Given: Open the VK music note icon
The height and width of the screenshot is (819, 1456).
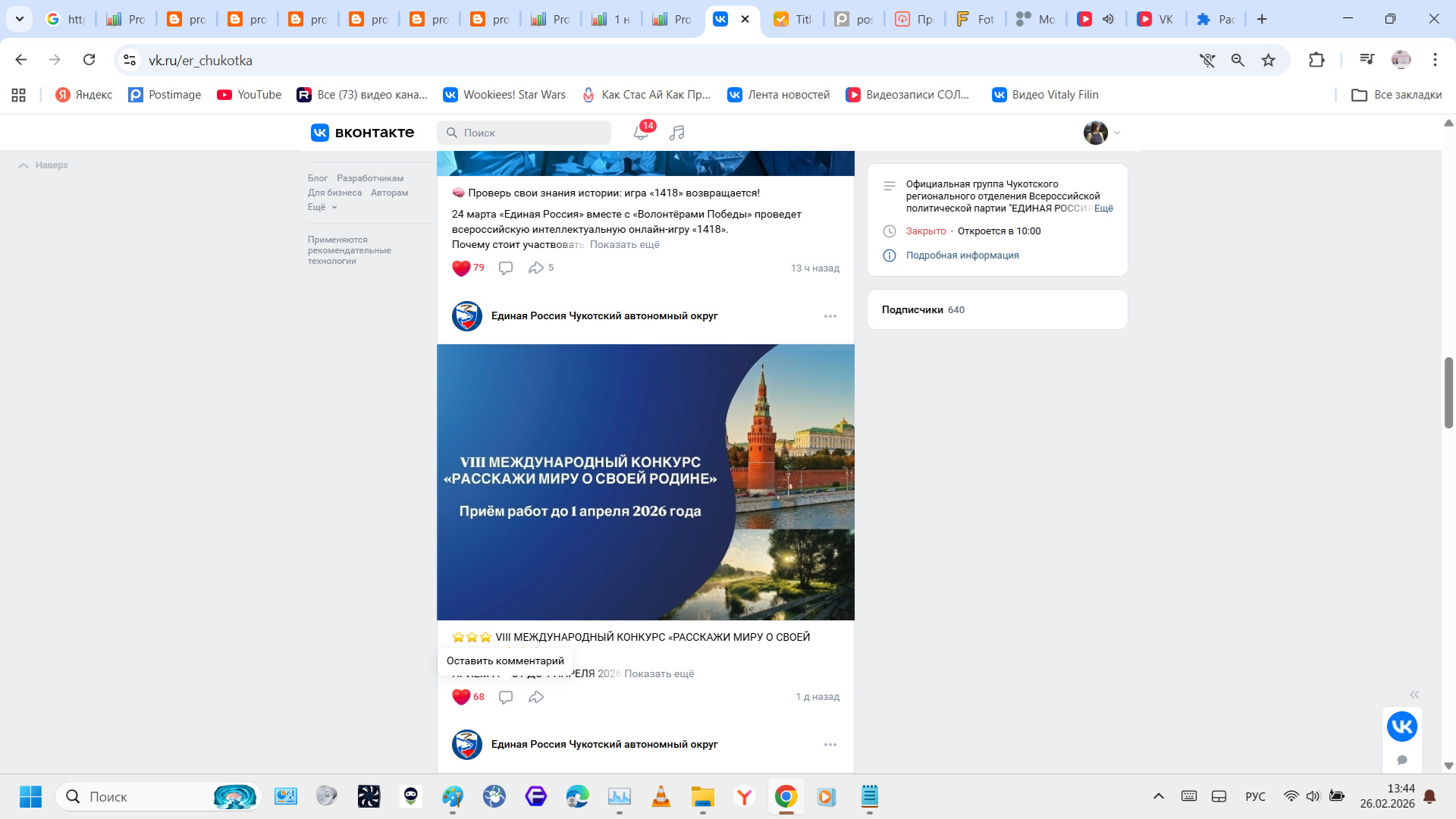Looking at the screenshot, I should pyautogui.click(x=677, y=133).
